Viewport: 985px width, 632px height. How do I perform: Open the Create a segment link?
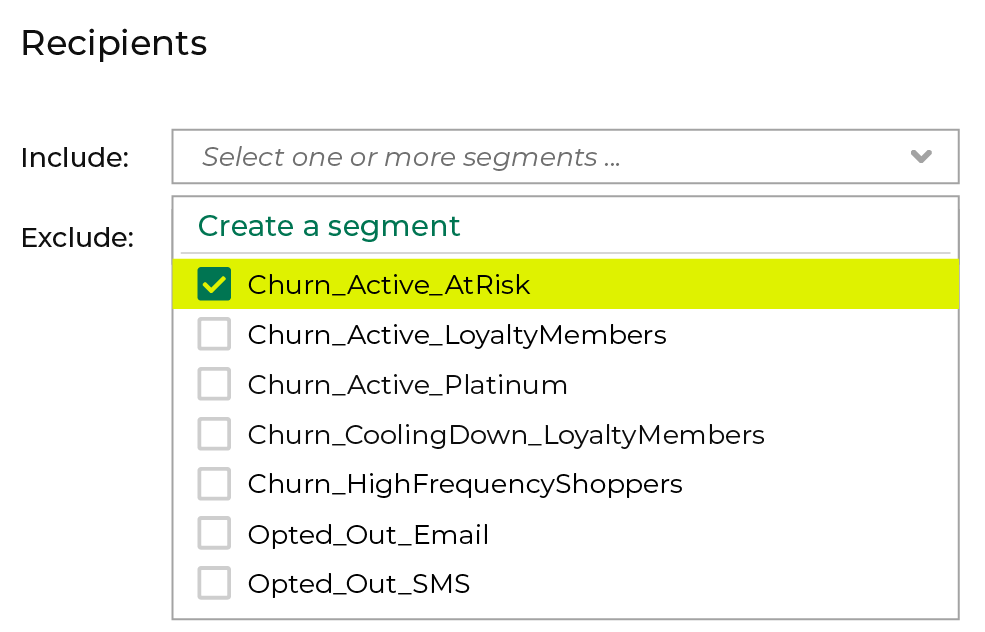329,226
